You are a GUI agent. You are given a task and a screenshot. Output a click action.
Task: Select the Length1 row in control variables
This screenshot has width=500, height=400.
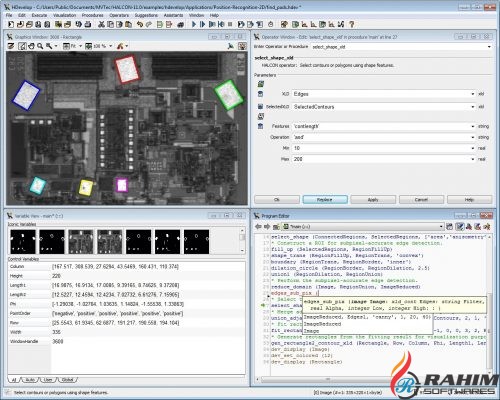click(126, 285)
